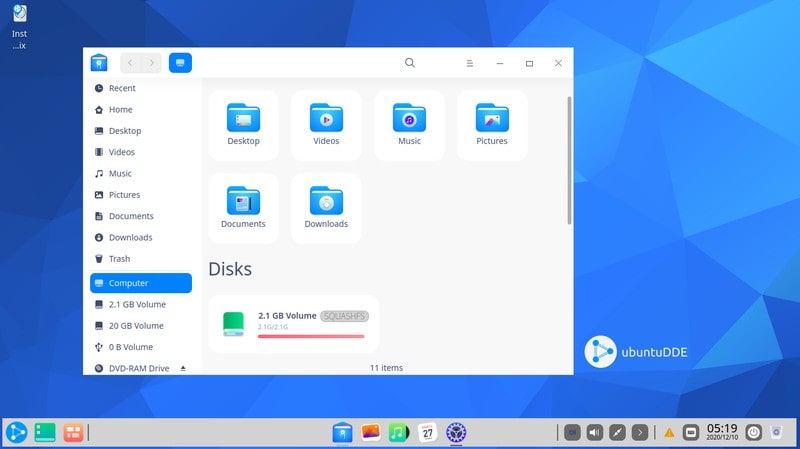Select Music in the sidebar
The width and height of the screenshot is (800, 449).
point(140,173)
